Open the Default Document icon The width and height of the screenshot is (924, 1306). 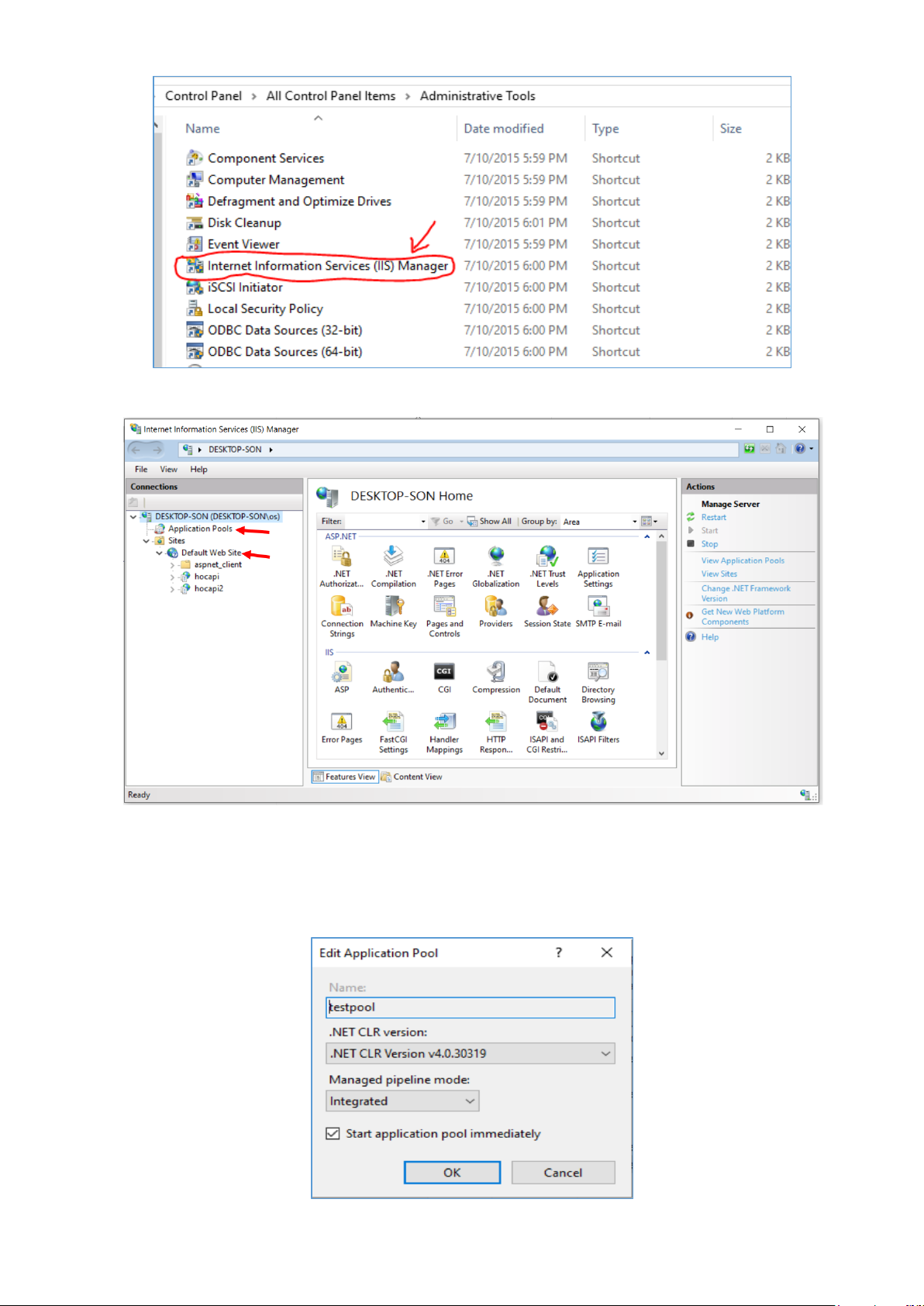547,672
